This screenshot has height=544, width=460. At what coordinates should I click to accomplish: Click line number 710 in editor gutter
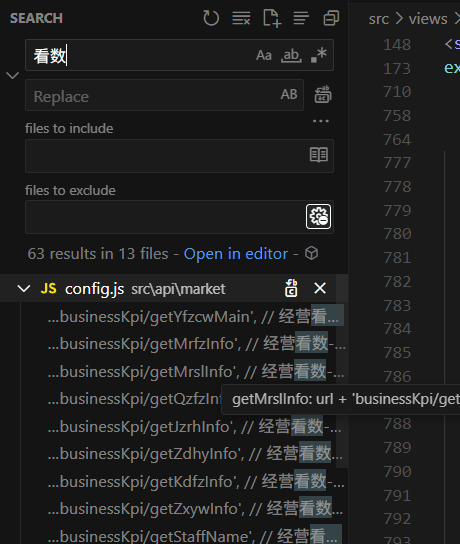coord(397,92)
